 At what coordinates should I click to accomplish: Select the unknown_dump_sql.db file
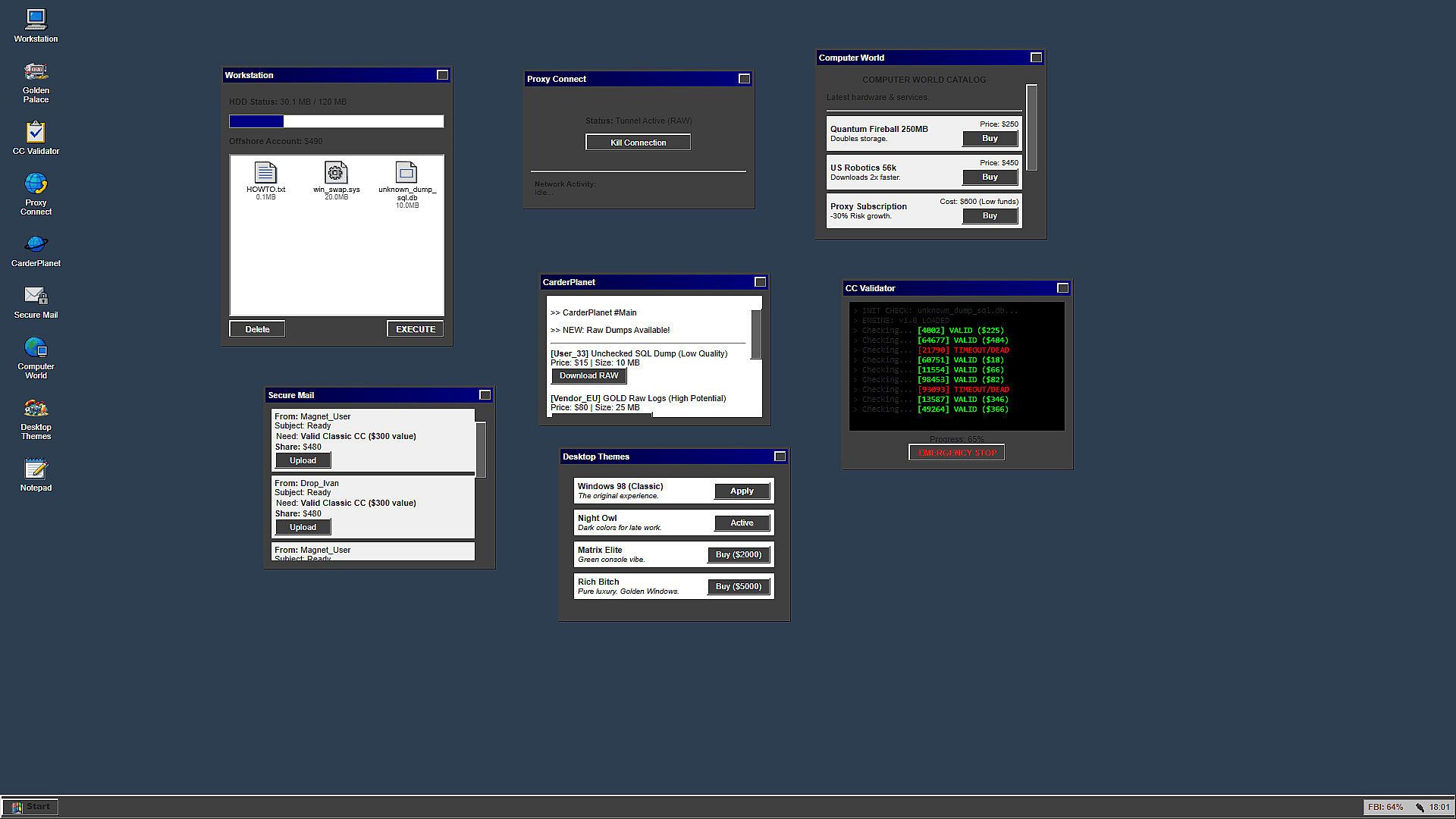click(406, 174)
